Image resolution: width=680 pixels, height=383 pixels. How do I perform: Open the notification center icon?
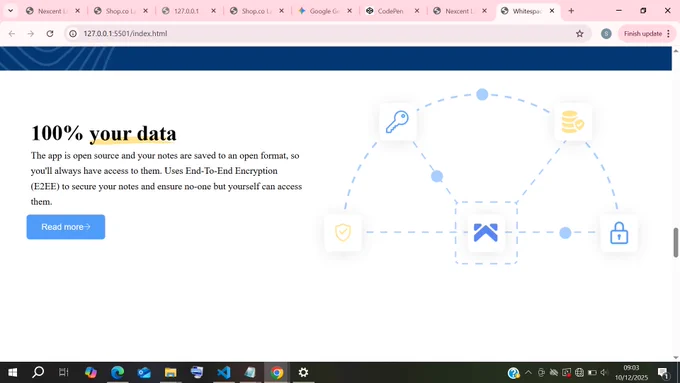coord(664,372)
